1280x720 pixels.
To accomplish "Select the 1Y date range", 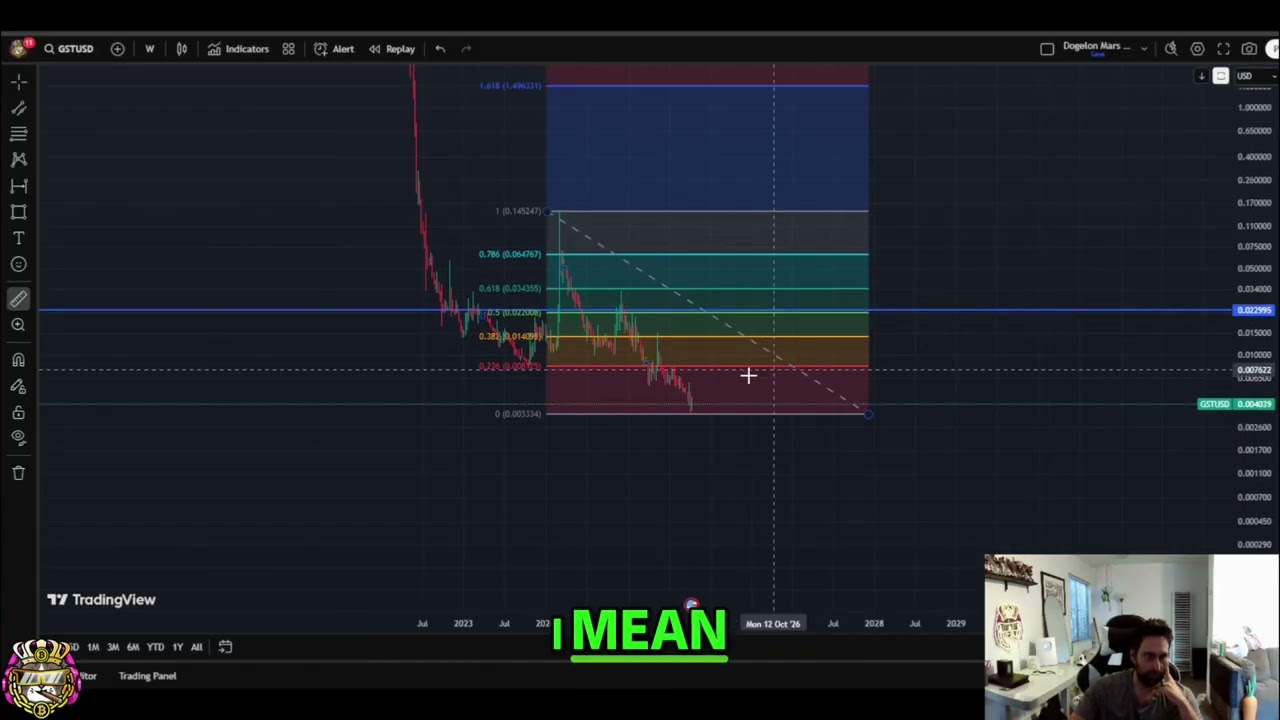I will point(178,647).
